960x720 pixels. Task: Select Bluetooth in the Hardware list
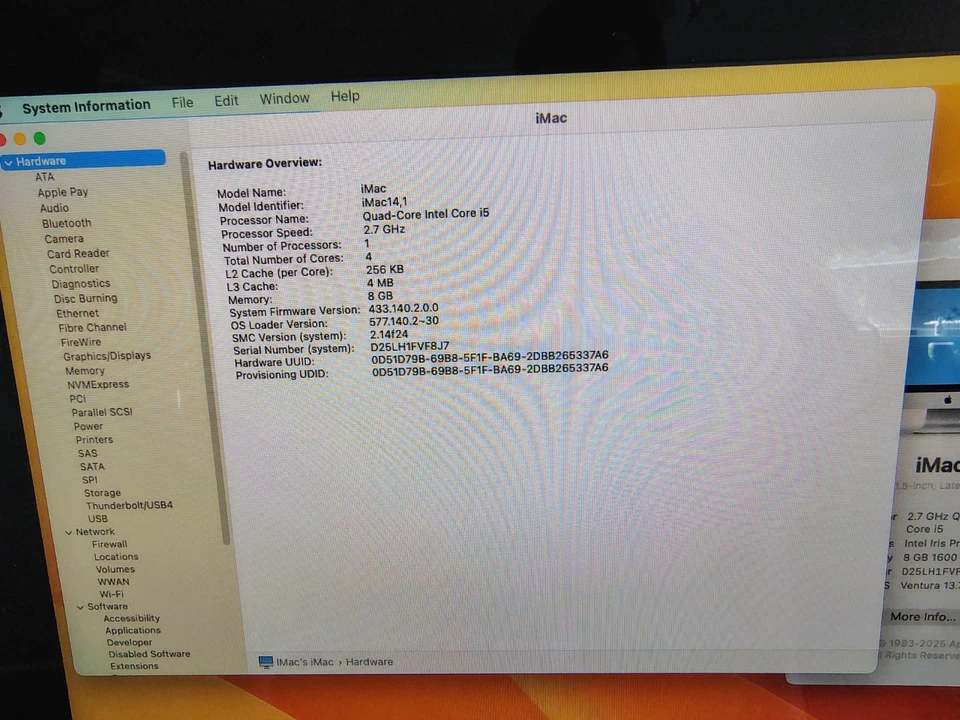(x=66, y=223)
